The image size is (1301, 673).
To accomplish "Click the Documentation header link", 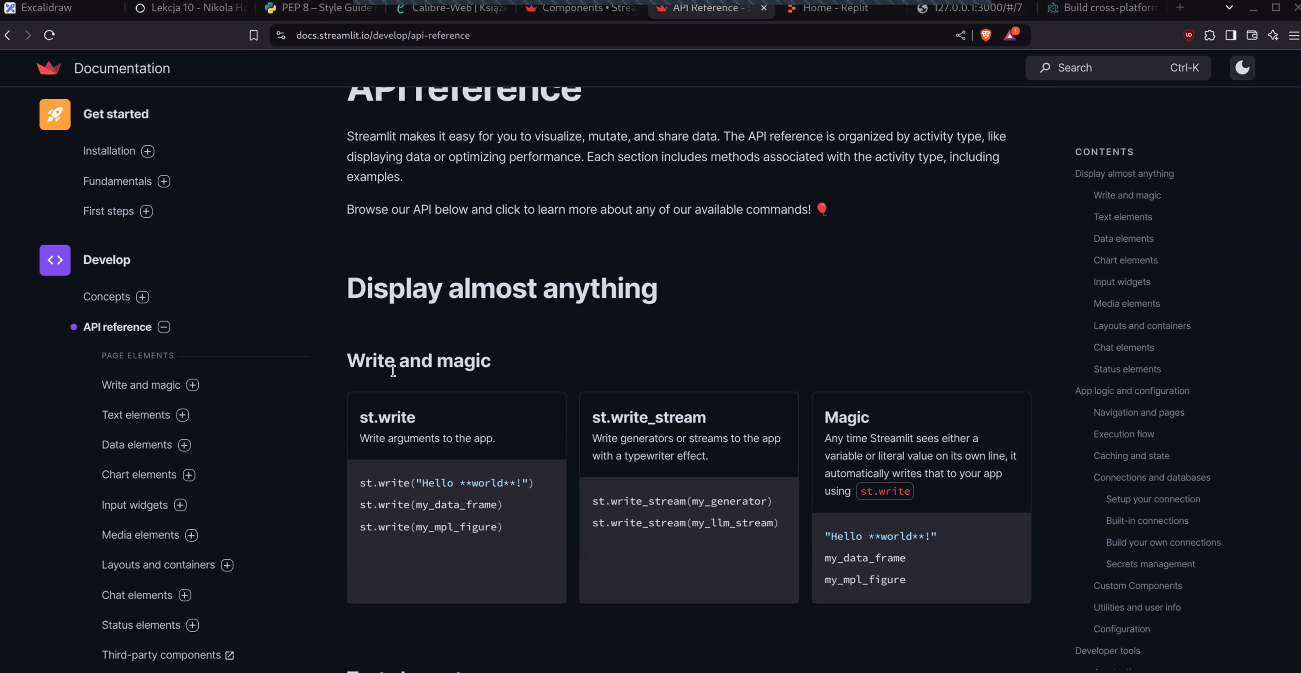I will pos(122,68).
